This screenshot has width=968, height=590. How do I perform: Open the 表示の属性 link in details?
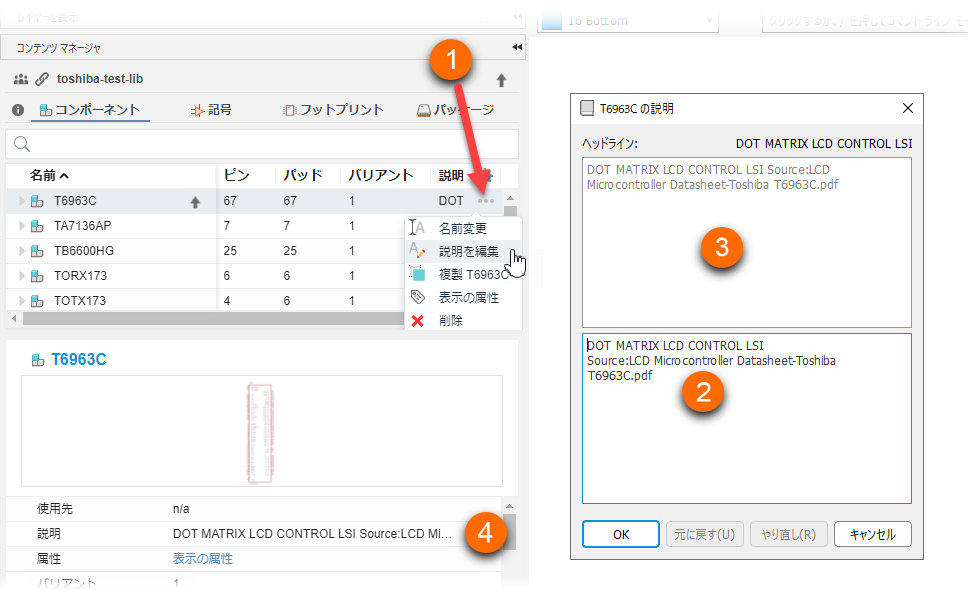(x=202, y=559)
